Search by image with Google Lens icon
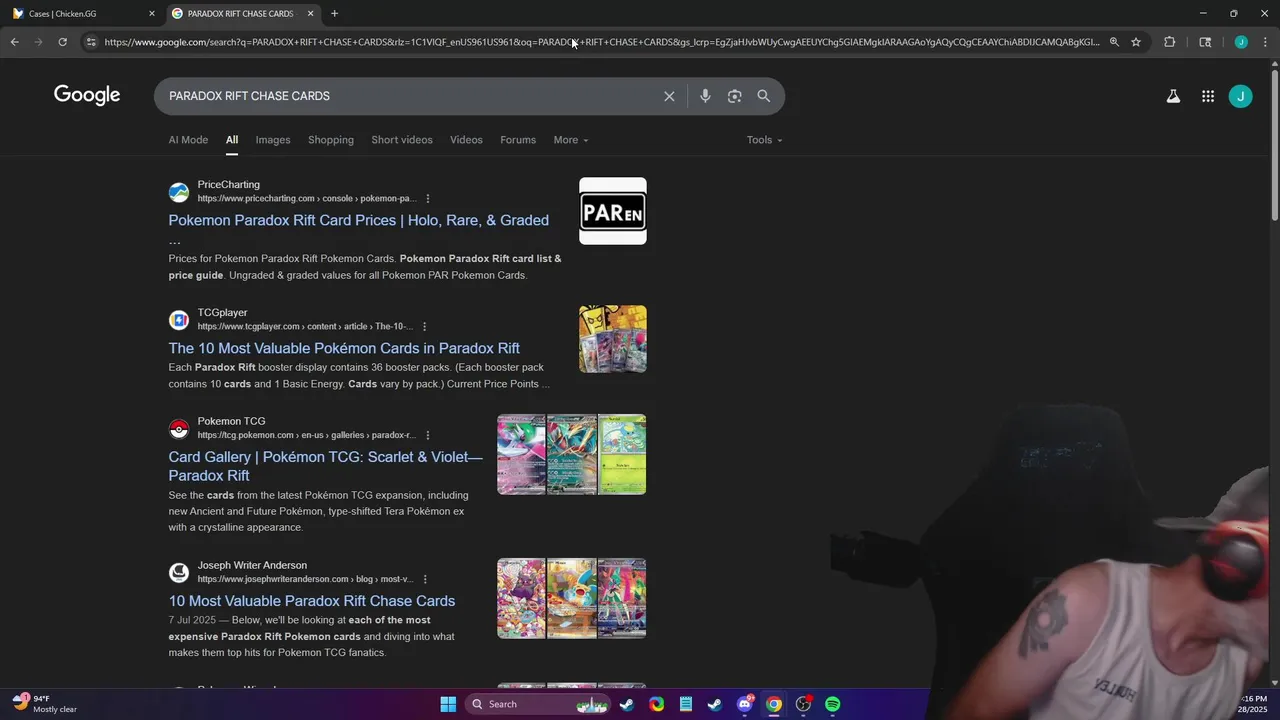 tap(735, 96)
